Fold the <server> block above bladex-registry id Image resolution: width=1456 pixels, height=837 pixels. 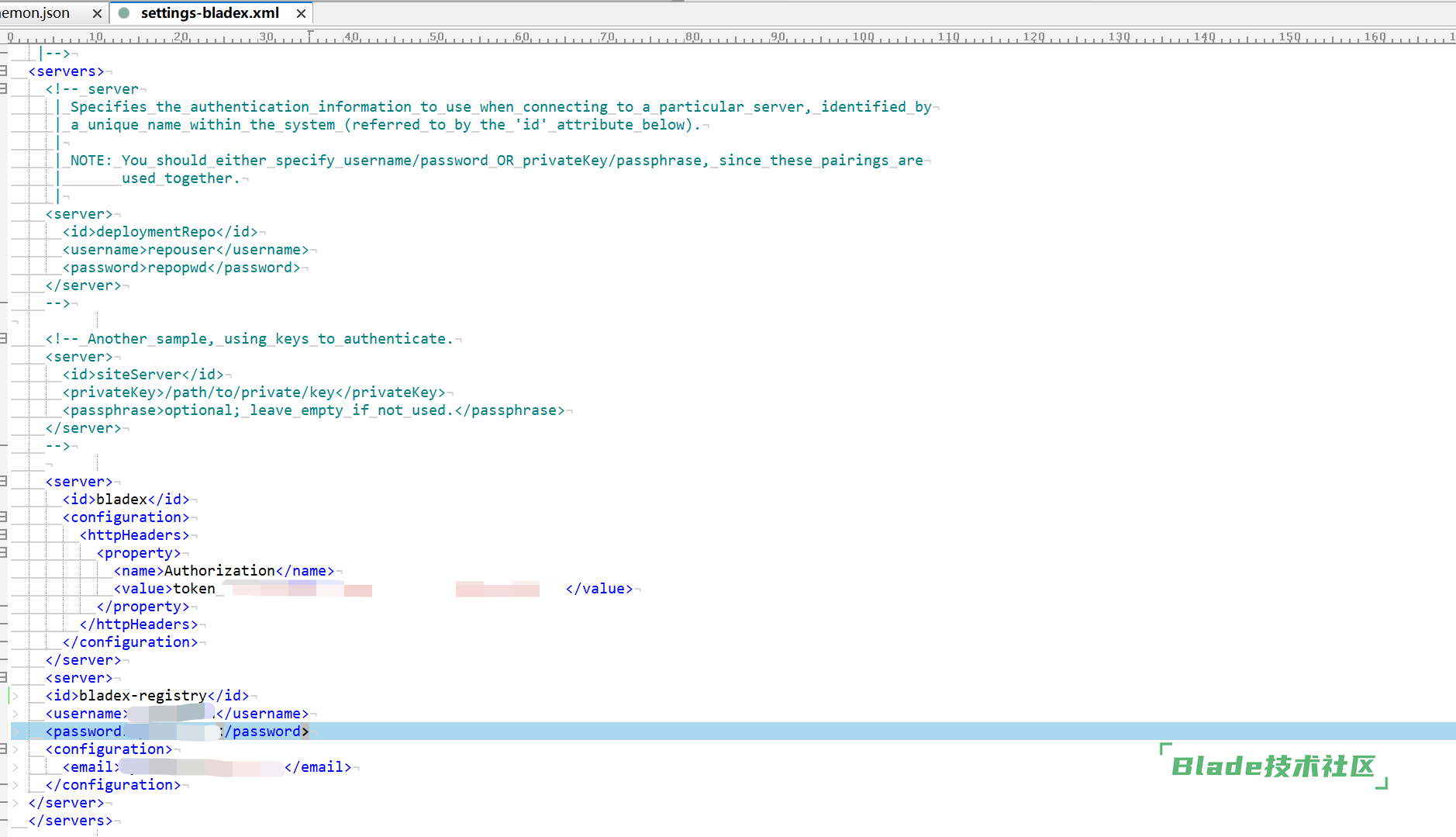coord(4,678)
